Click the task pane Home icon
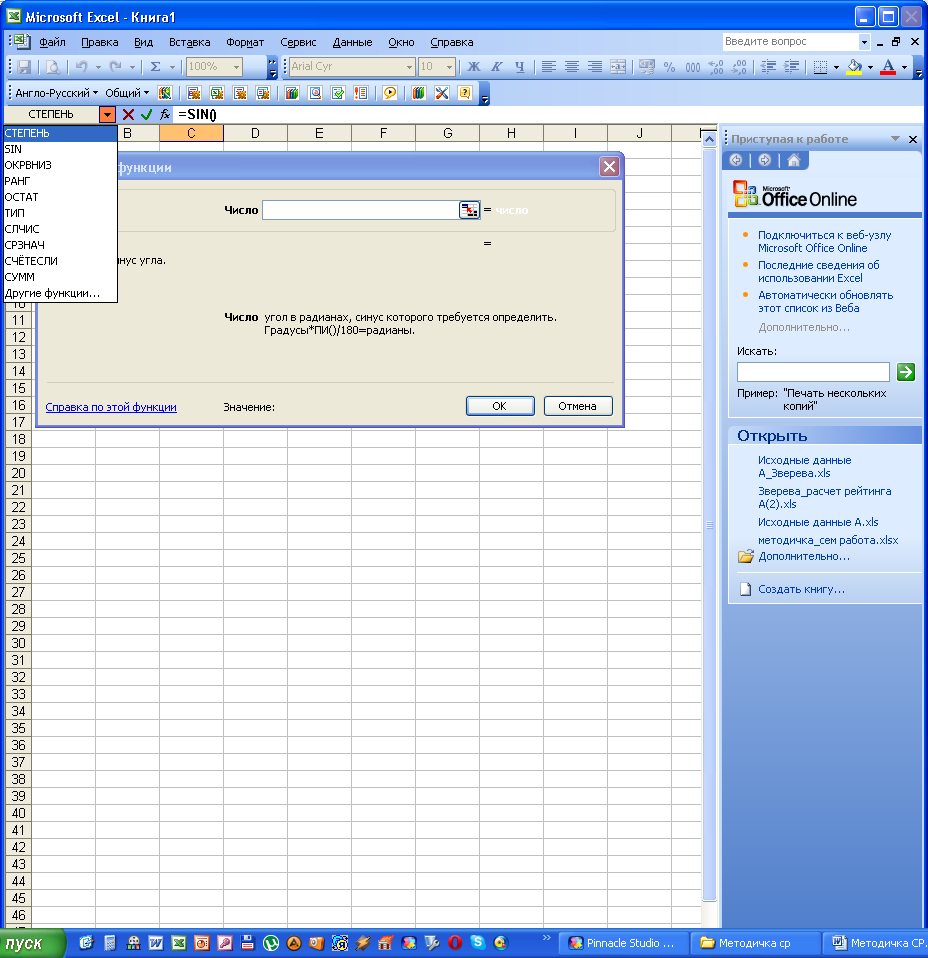This screenshot has height=958, width=928. click(794, 160)
